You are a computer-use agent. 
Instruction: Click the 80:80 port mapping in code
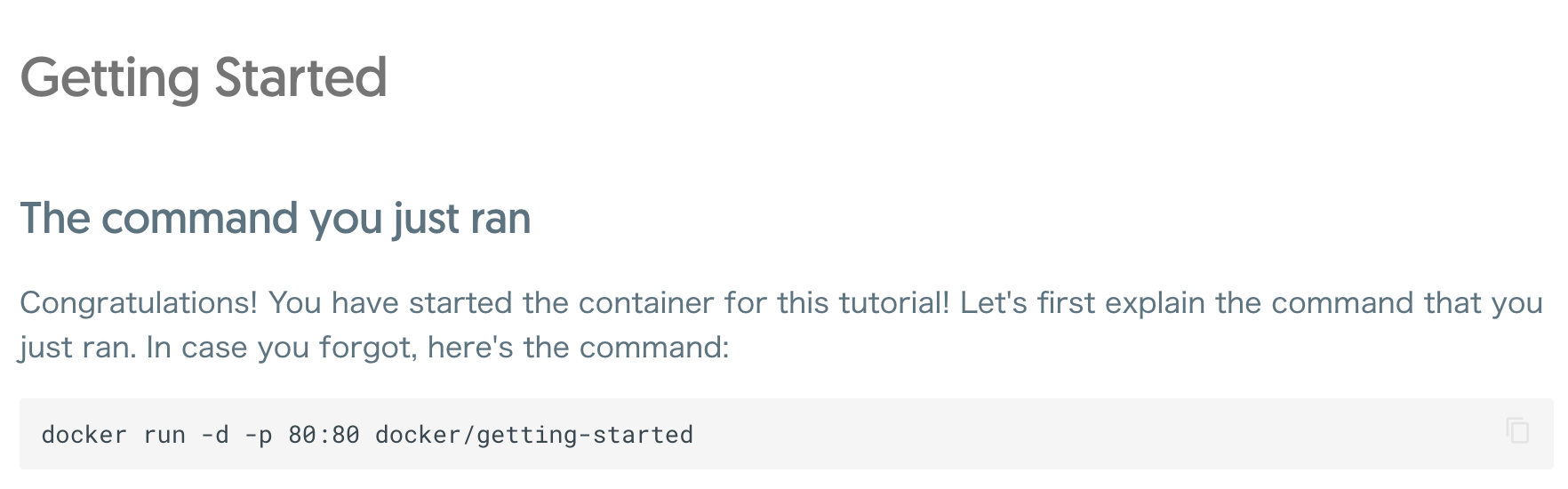pyautogui.click(x=324, y=435)
